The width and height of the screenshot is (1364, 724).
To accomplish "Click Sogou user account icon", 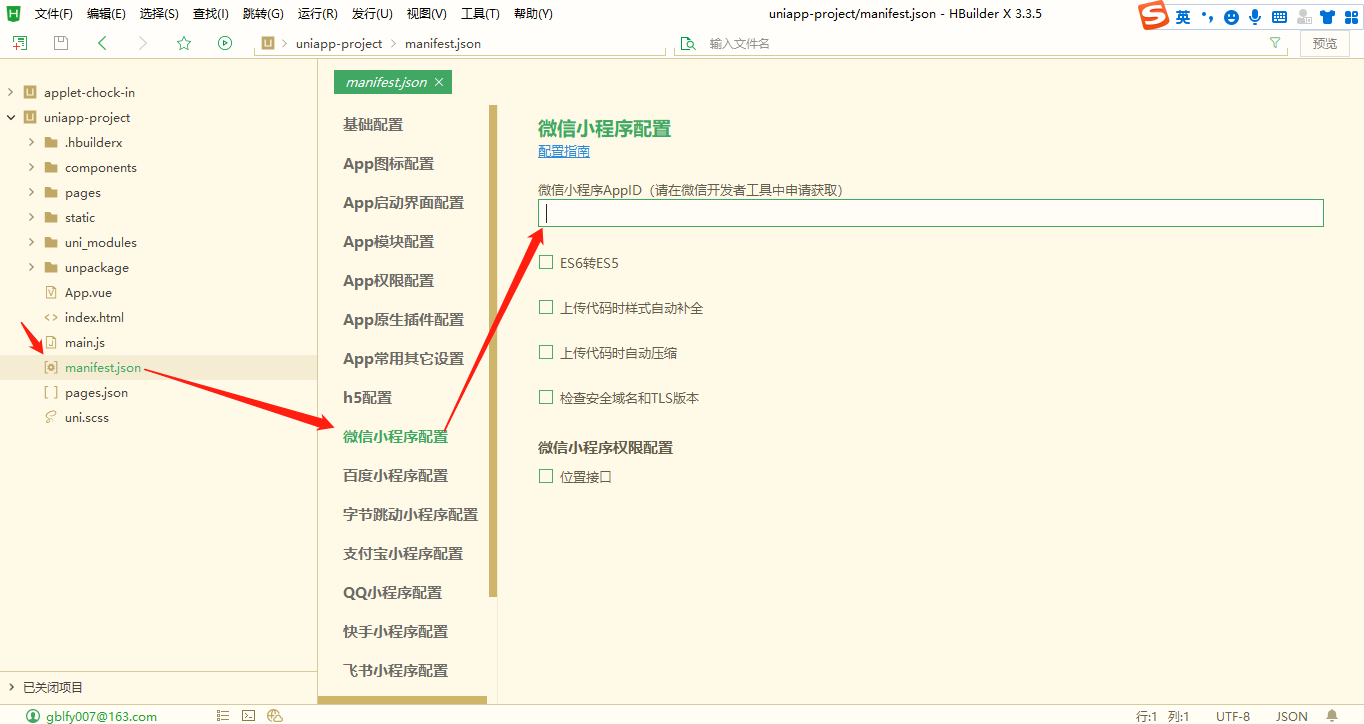I will click(x=1304, y=17).
